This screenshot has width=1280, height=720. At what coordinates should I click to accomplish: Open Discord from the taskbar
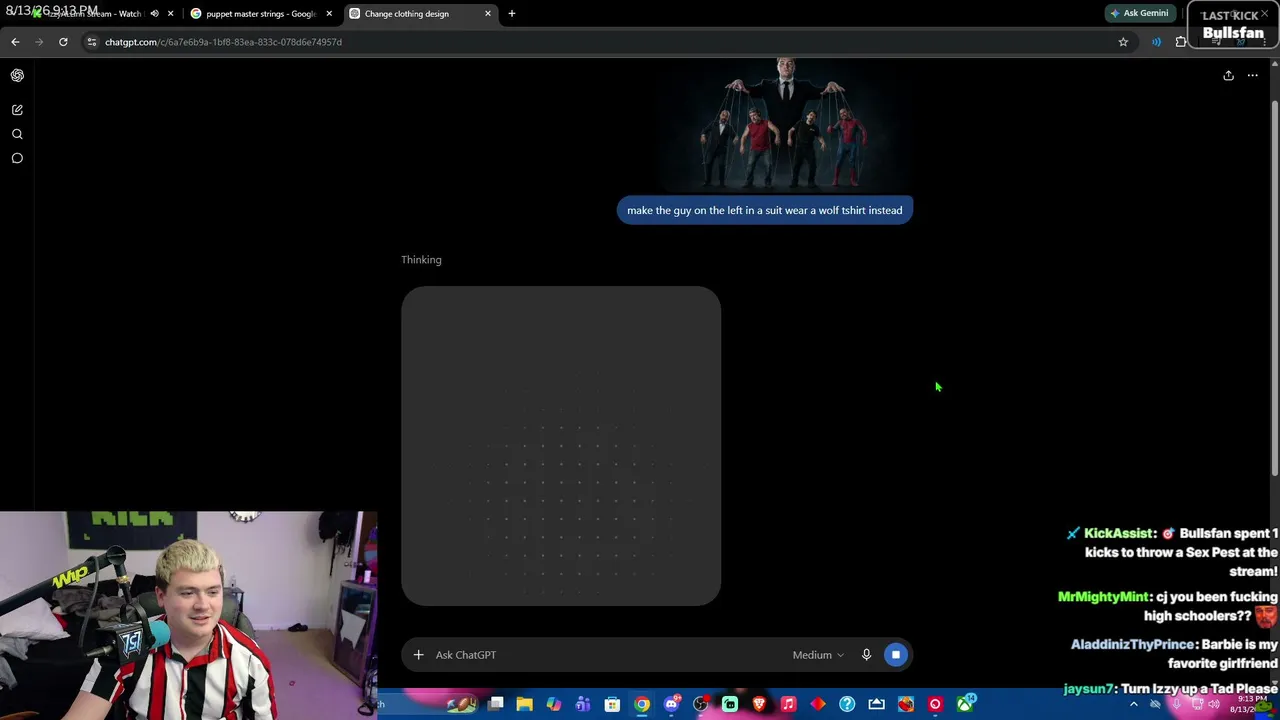click(672, 705)
